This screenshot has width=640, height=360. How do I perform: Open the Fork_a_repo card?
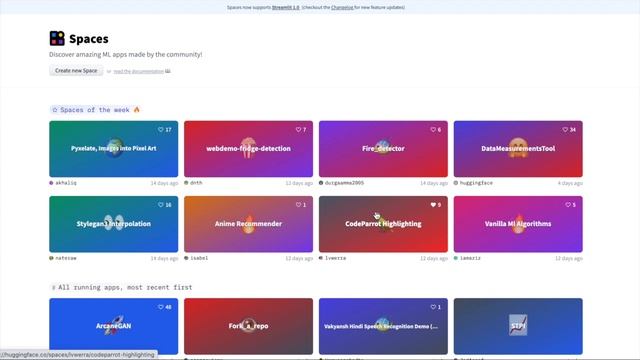click(248, 326)
